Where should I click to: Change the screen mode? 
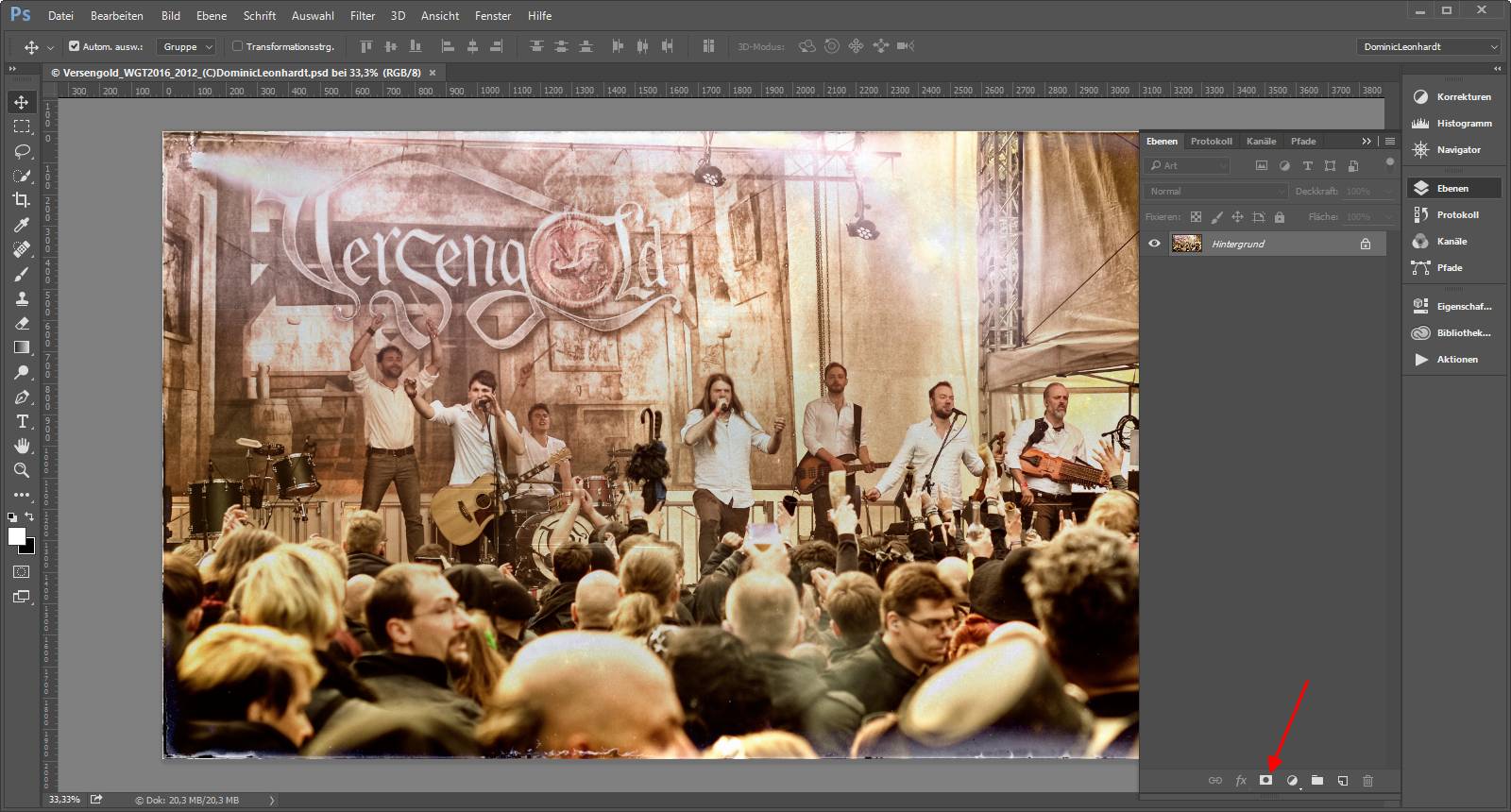click(x=21, y=597)
